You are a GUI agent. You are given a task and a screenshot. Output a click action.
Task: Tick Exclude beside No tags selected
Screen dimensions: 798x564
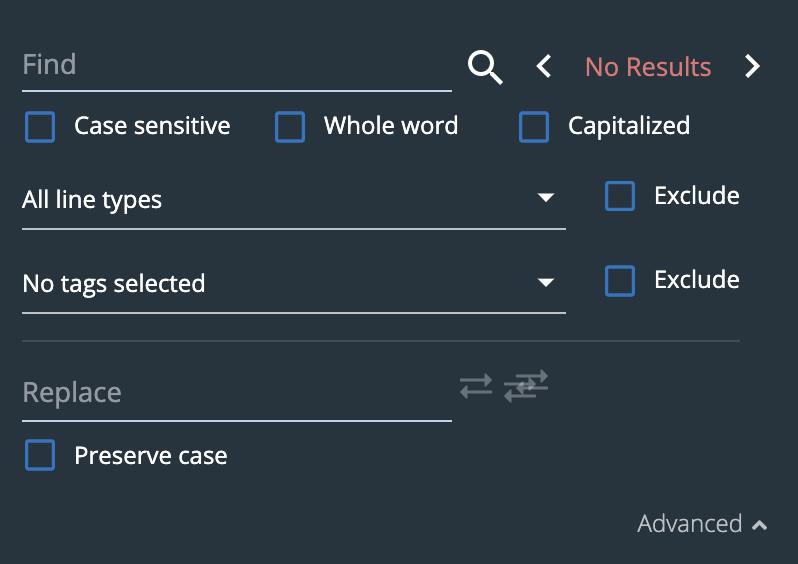coord(620,280)
